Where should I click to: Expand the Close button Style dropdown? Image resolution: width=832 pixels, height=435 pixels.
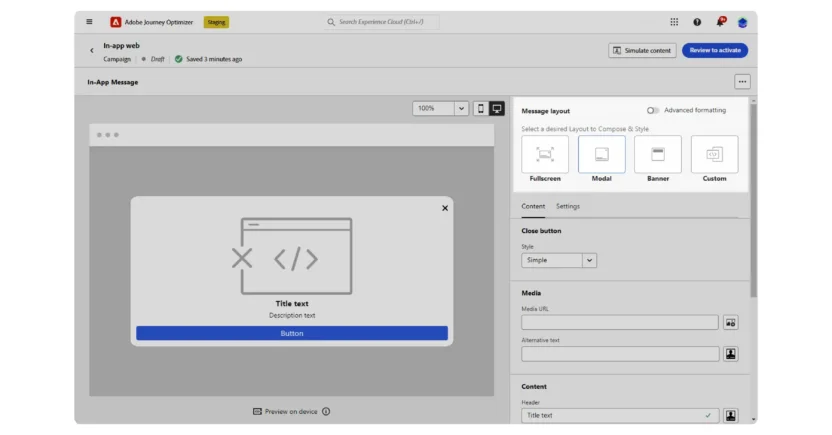coord(558,260)
